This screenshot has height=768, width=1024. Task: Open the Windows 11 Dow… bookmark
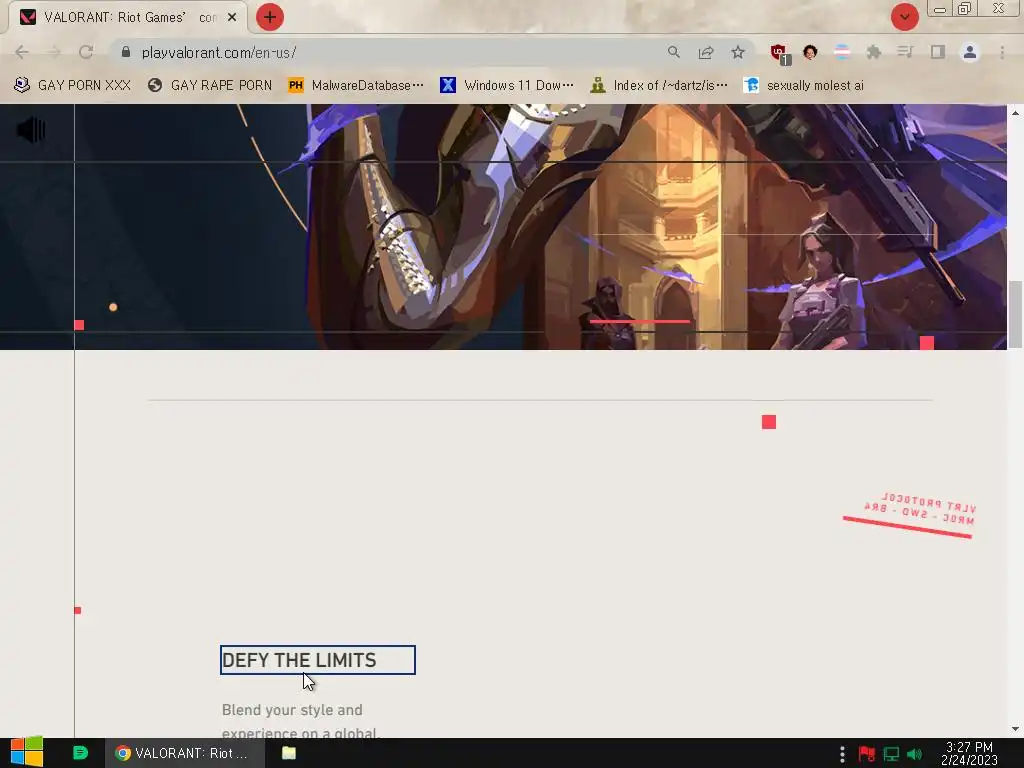(x=507, y=86)
